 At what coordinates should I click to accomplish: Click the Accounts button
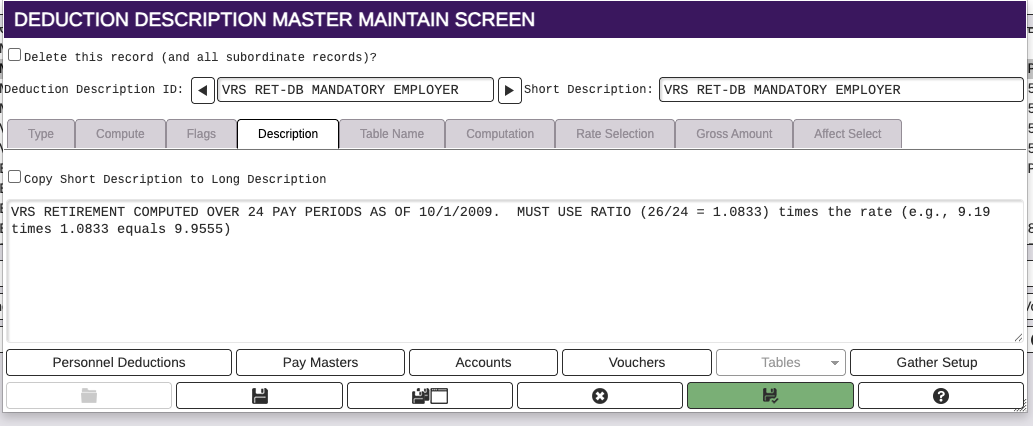483,363
